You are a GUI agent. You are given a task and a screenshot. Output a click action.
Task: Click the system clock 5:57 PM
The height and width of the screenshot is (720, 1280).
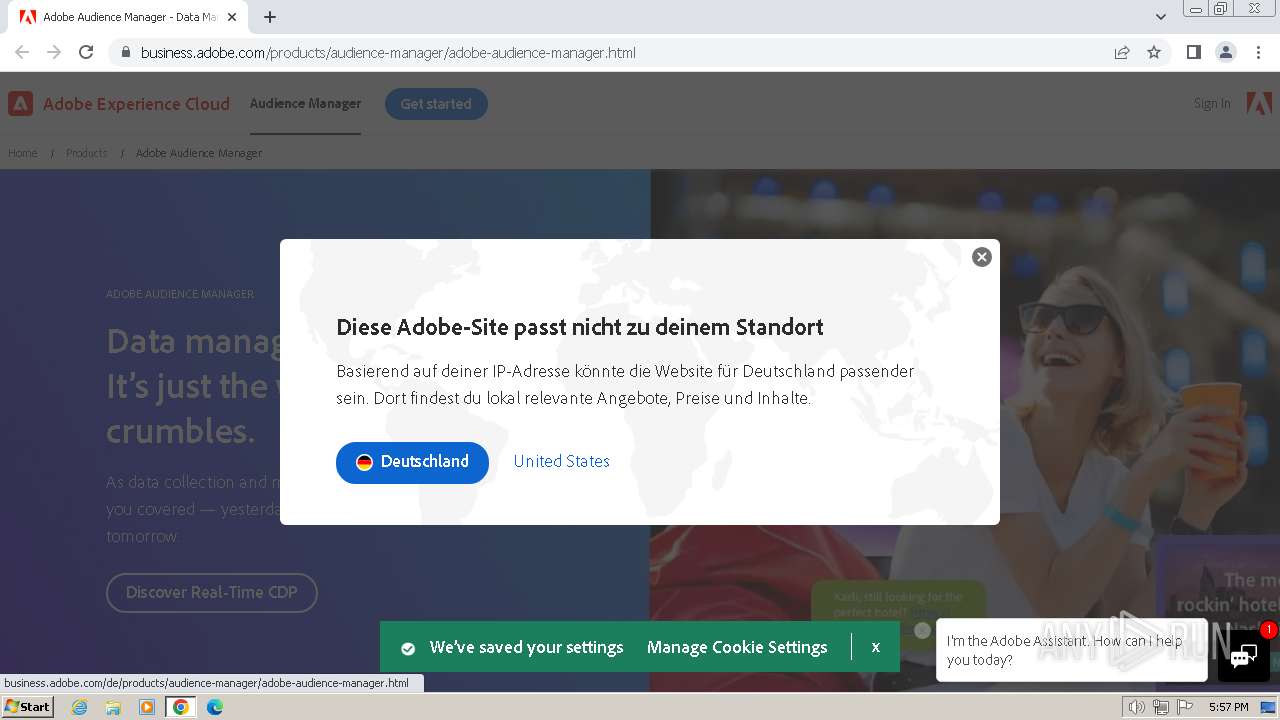click(1228, 707)
